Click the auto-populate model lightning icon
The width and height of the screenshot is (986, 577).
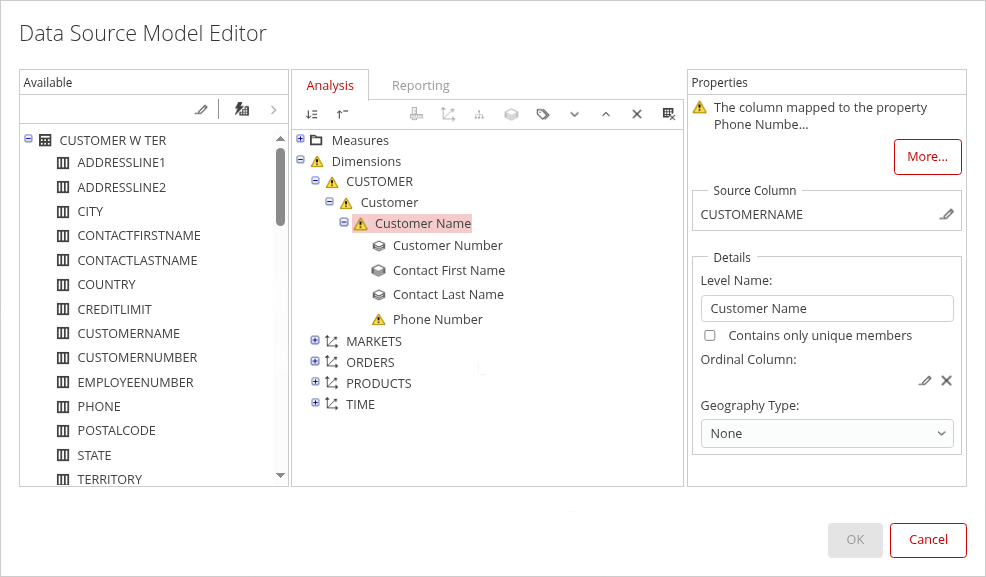tap(242, 110)
